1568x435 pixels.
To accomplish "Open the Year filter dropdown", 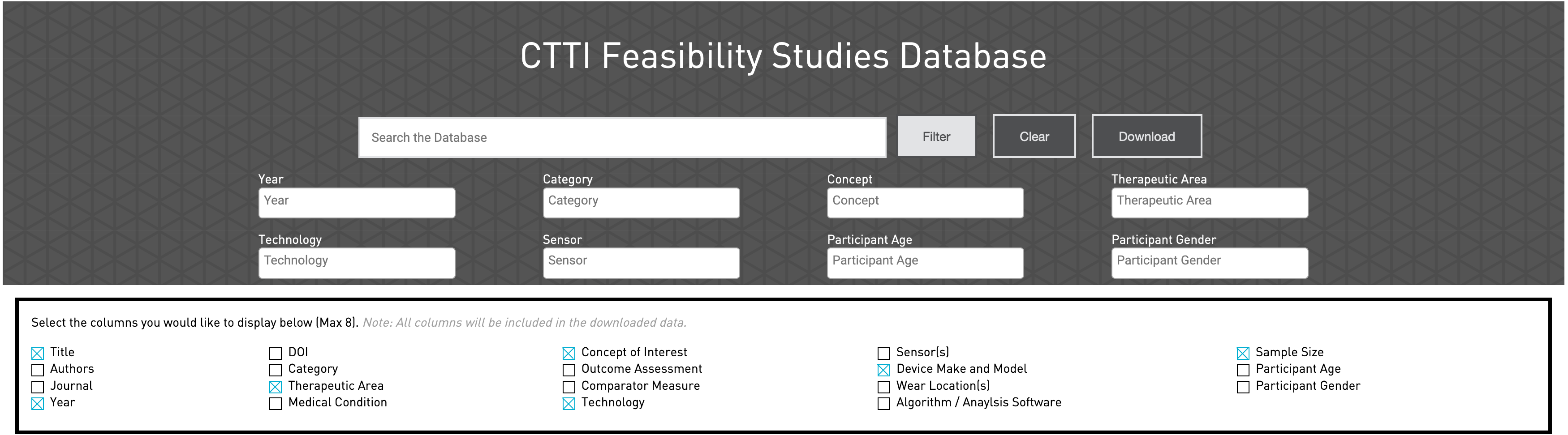I will point(356,202).
